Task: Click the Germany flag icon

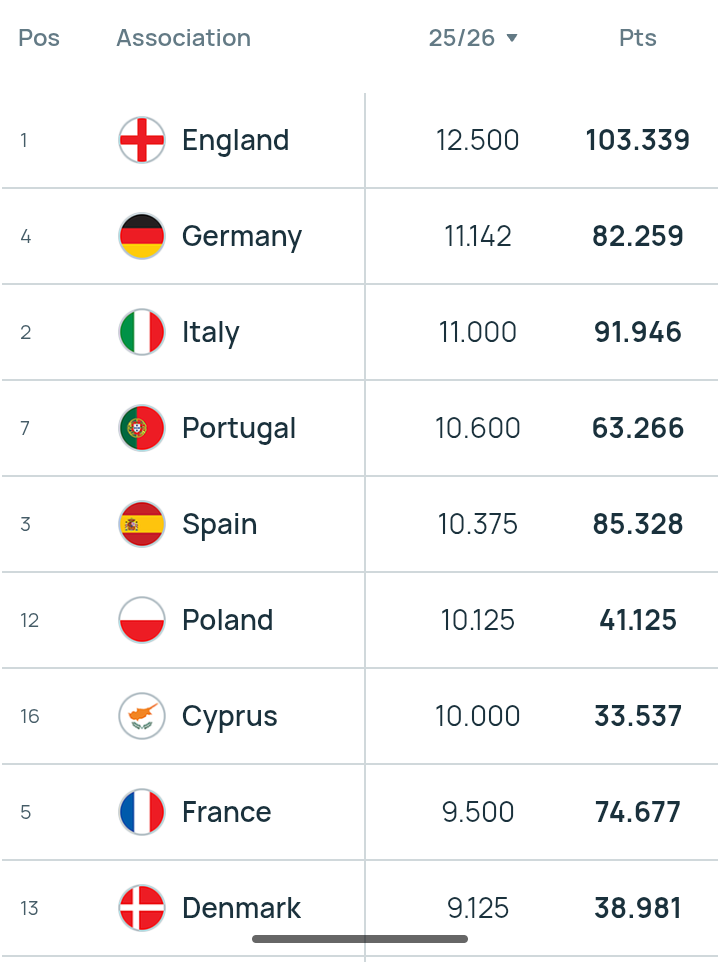Action: pos(142,236)
